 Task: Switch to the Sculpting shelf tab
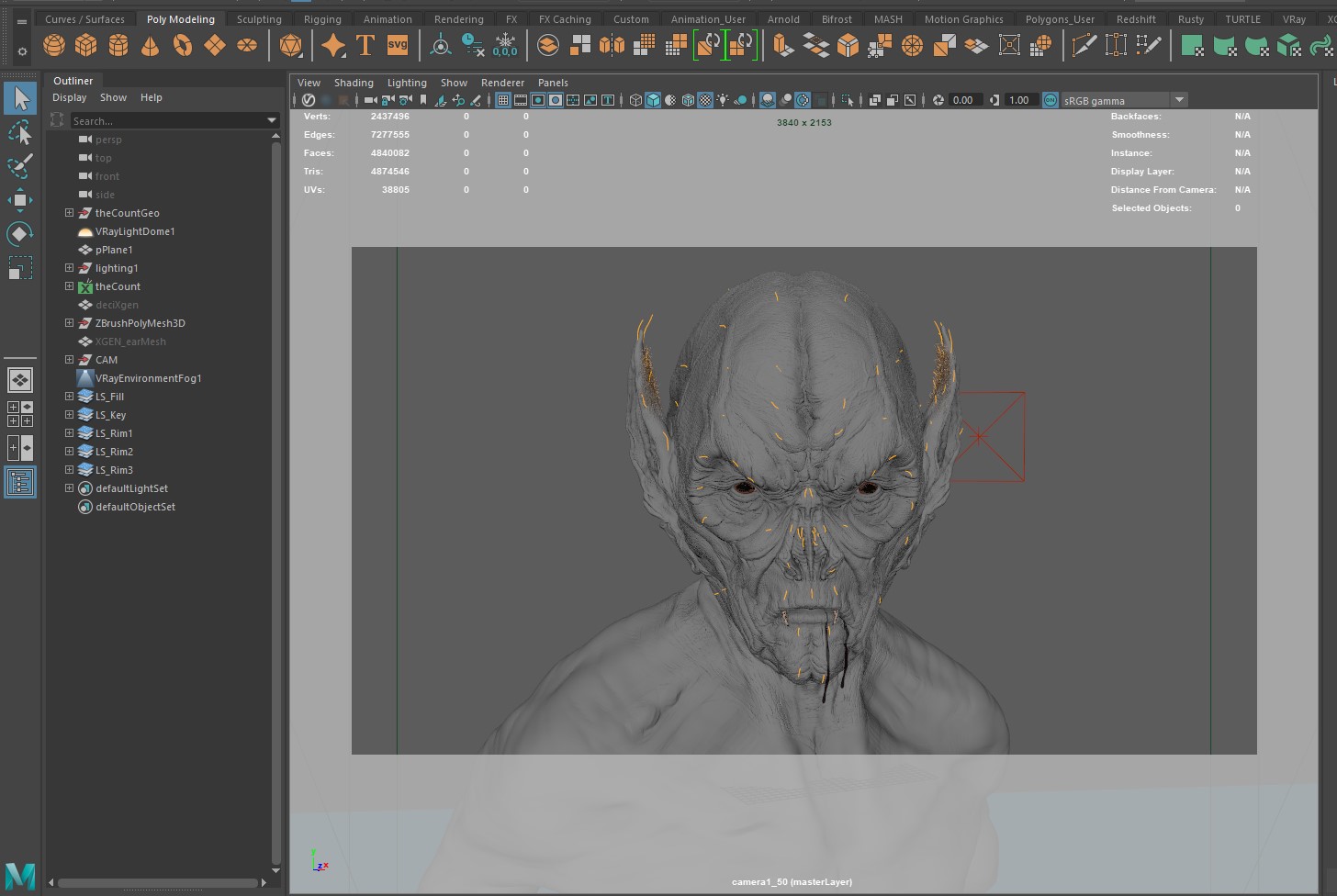(x=259, y=19)
